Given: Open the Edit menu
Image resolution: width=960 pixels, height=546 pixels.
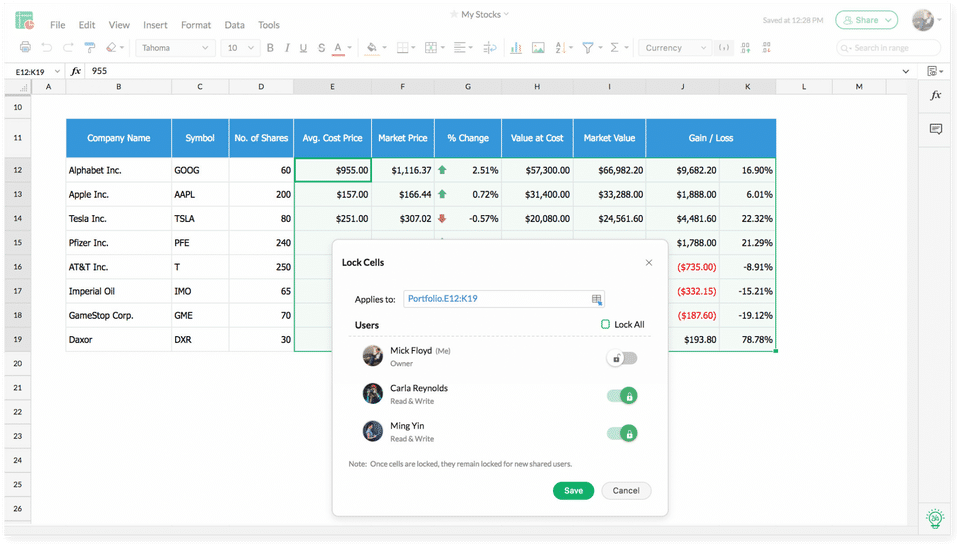Looking at the screenshot, I should click(x=87, y=25).
